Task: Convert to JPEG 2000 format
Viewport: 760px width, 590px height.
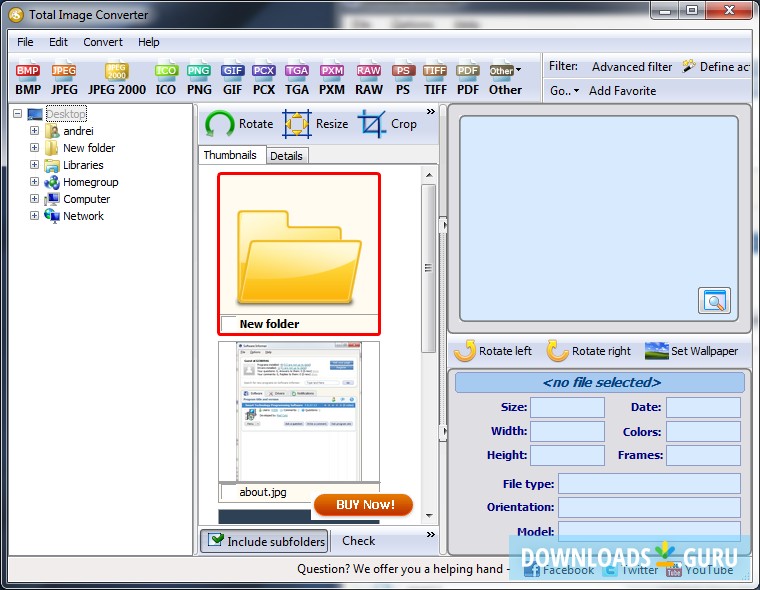Action: tap(117, 79)
